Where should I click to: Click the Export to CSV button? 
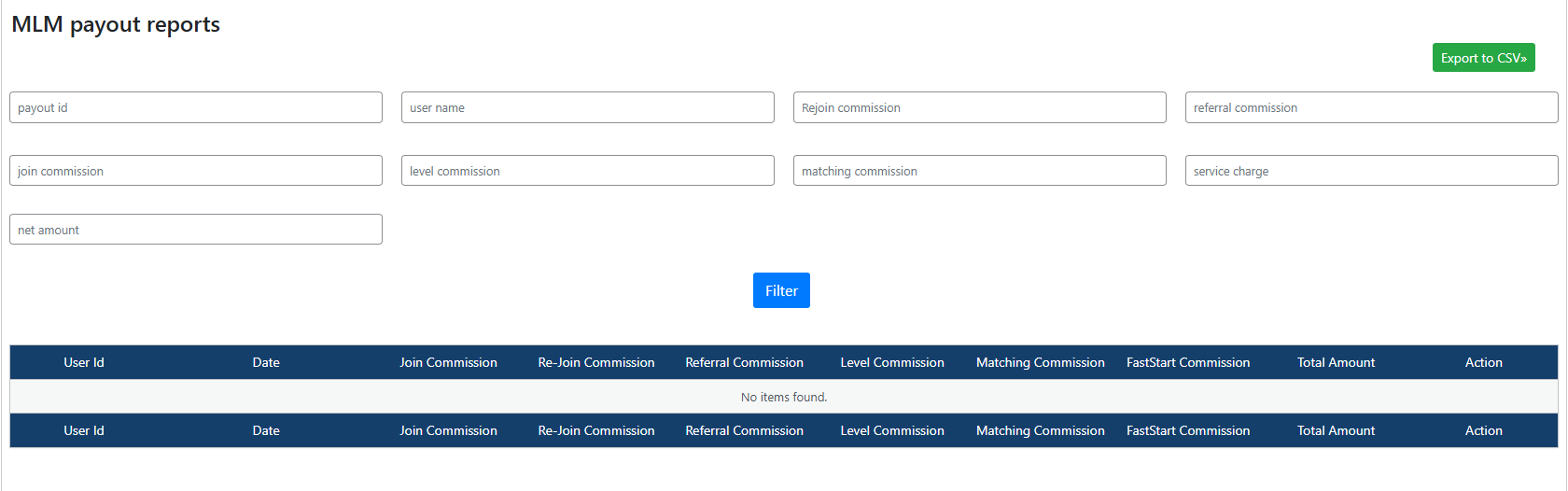point(1483,58)
